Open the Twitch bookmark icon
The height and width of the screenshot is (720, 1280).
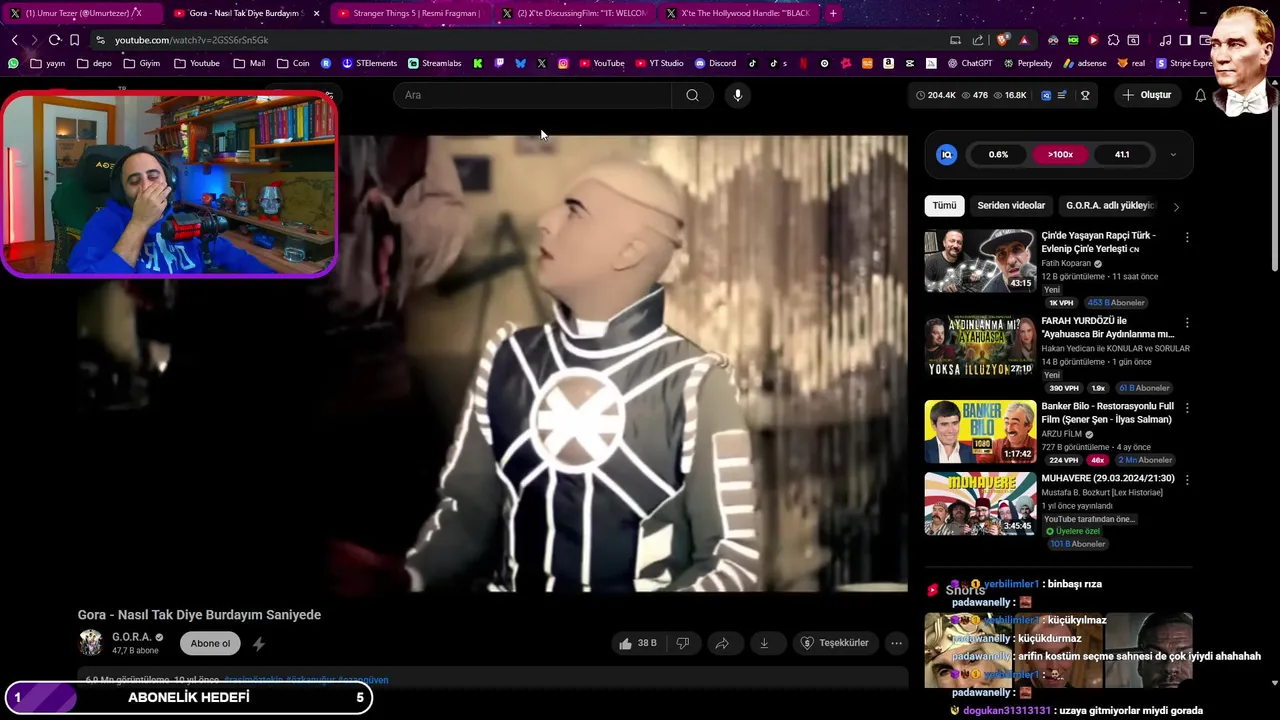tap(500, 63)
